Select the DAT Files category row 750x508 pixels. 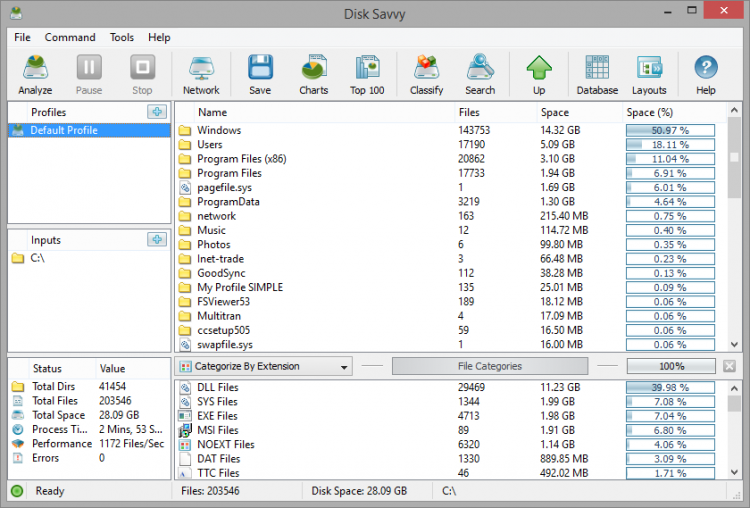coord(450,459)
